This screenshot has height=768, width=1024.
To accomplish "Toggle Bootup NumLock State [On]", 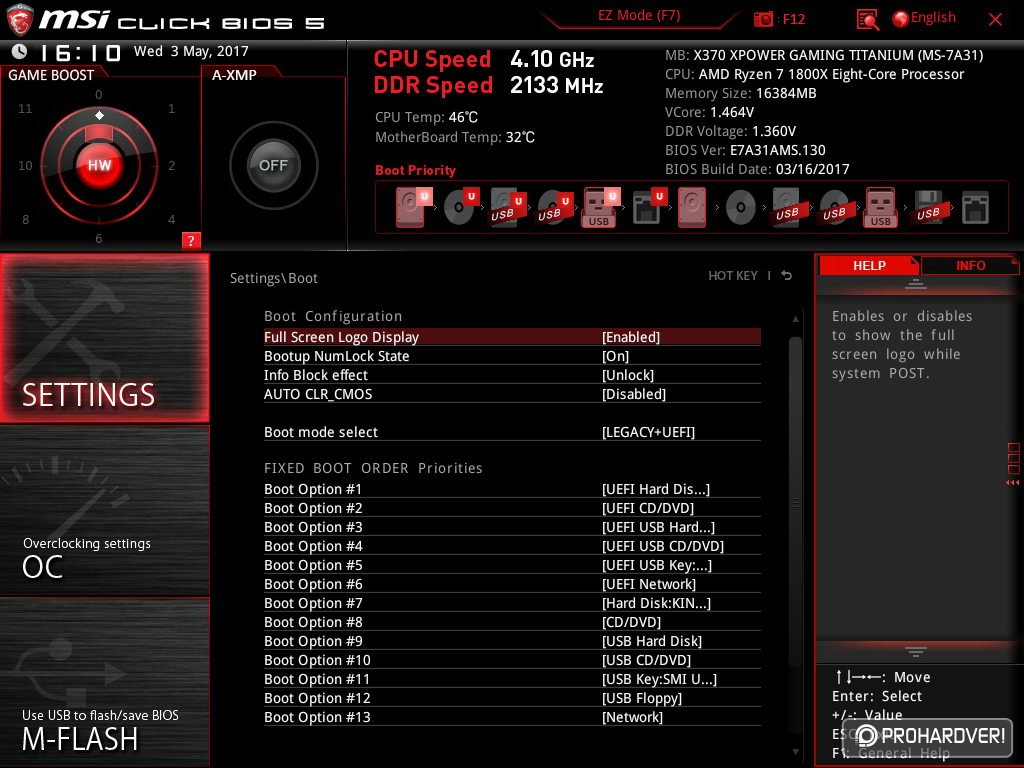I will tap(512, 356).
